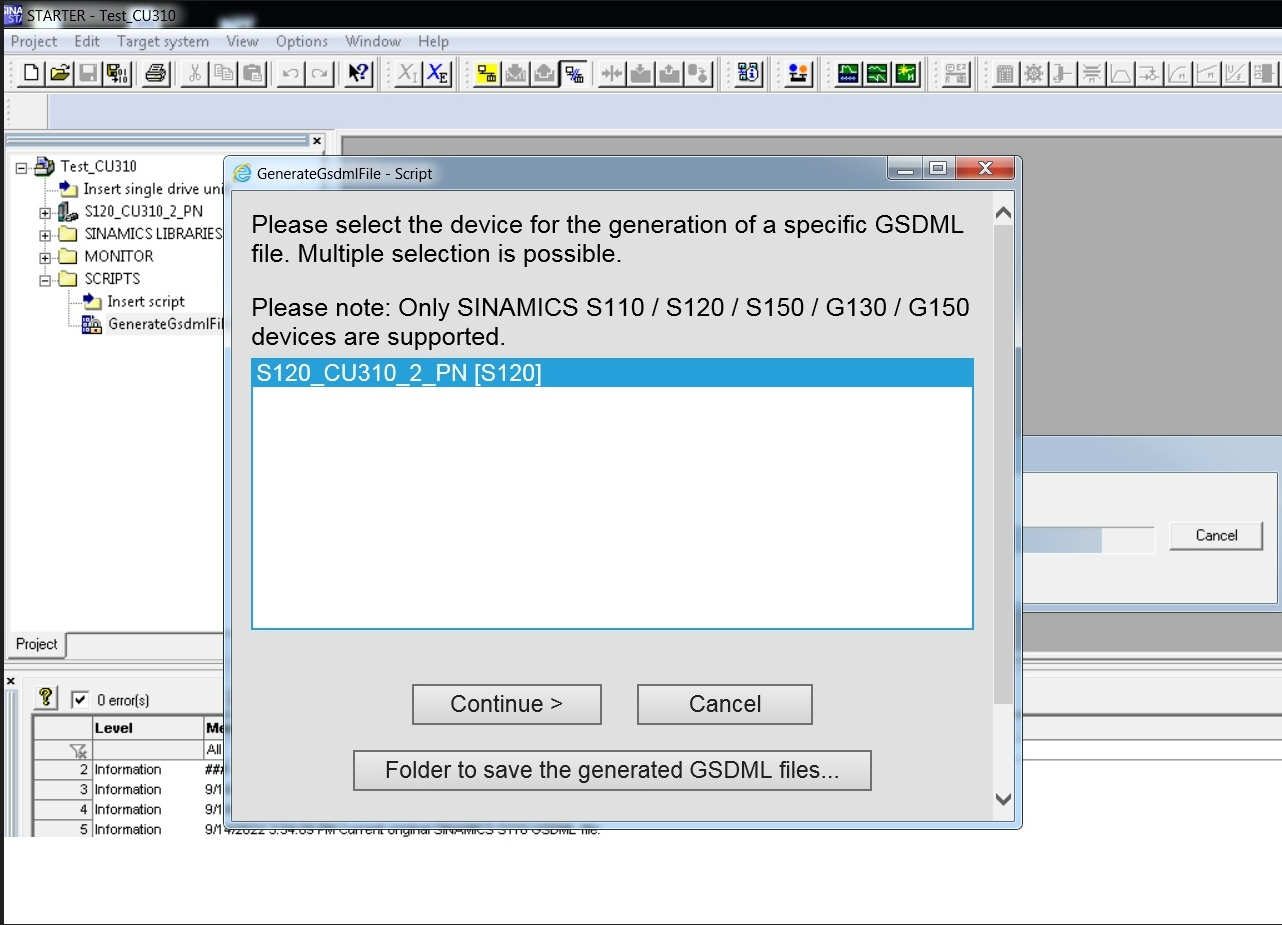
Task: Expand the MONITOR folder node
Action: coord(45,257)
